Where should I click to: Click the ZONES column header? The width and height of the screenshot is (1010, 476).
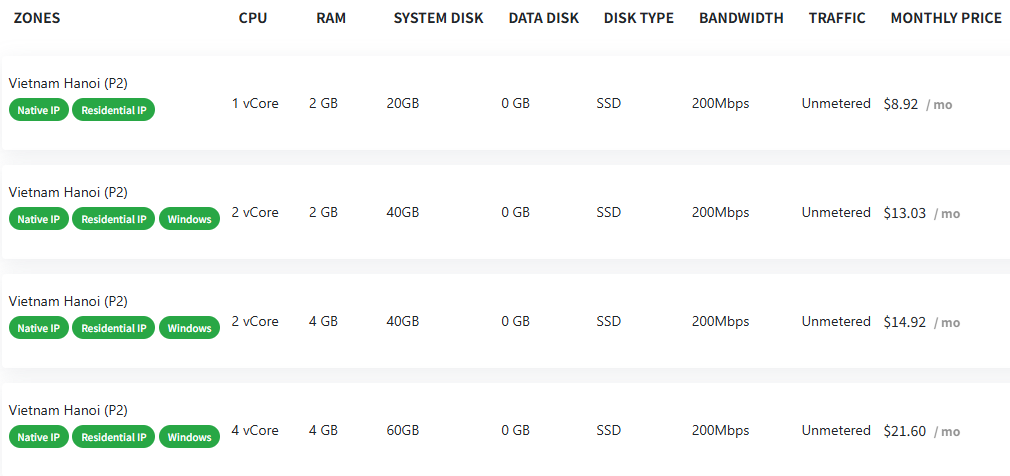(x=37, y=18)
